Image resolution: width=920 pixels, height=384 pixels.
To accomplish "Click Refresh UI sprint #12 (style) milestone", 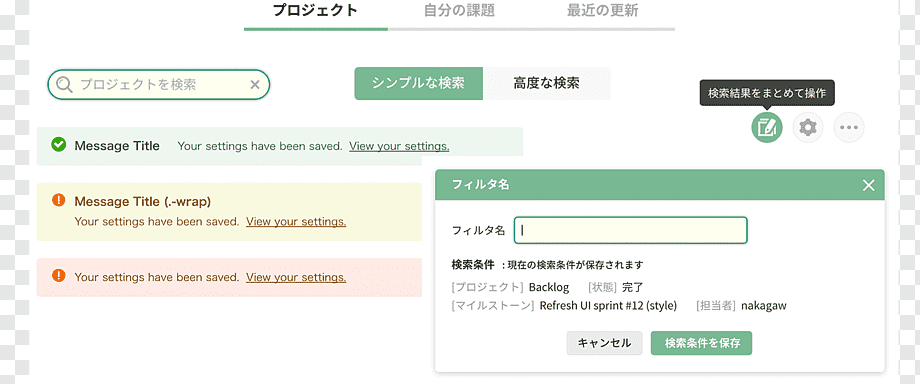I will coord(608,306).
